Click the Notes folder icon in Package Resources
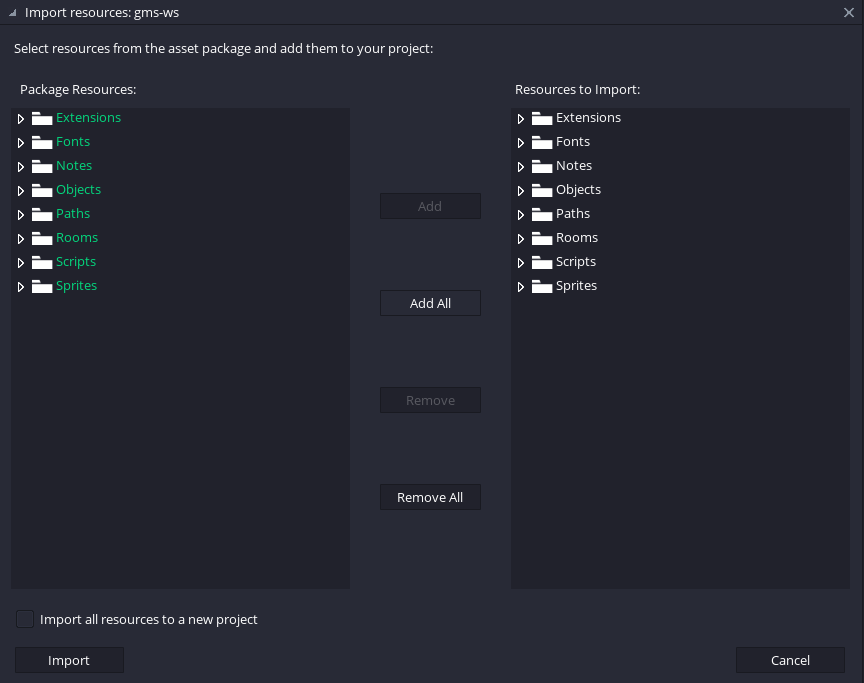Image resolution: width=864 pixels, height=683 pixels. (x=42, y=165)
